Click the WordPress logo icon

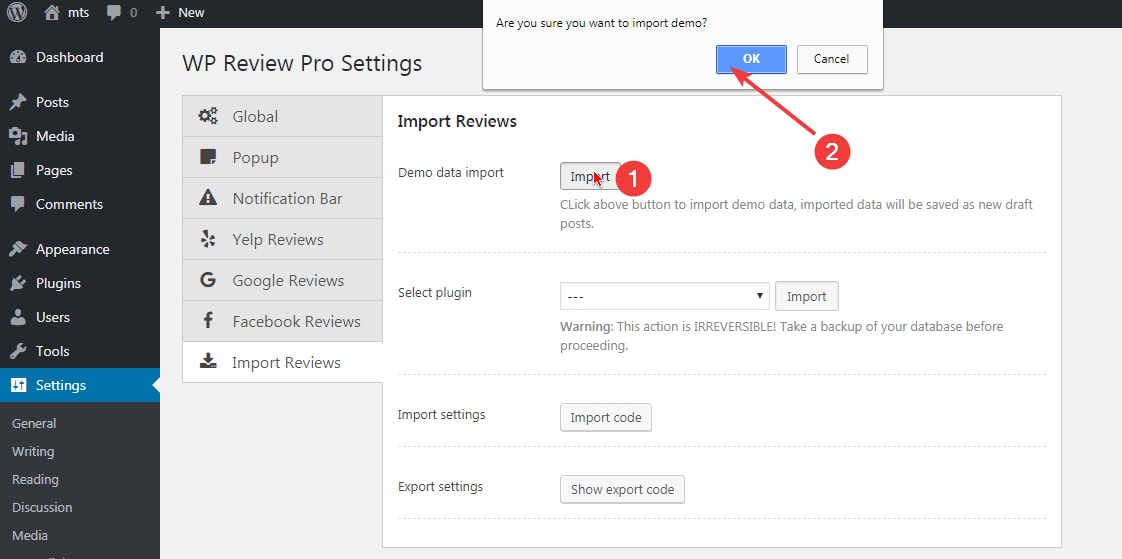click(x=17, y=12)
